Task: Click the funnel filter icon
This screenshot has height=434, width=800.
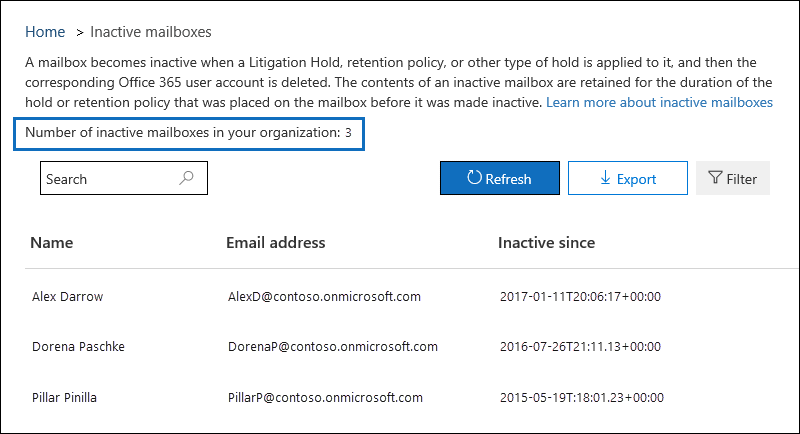Action: point(715,177)
